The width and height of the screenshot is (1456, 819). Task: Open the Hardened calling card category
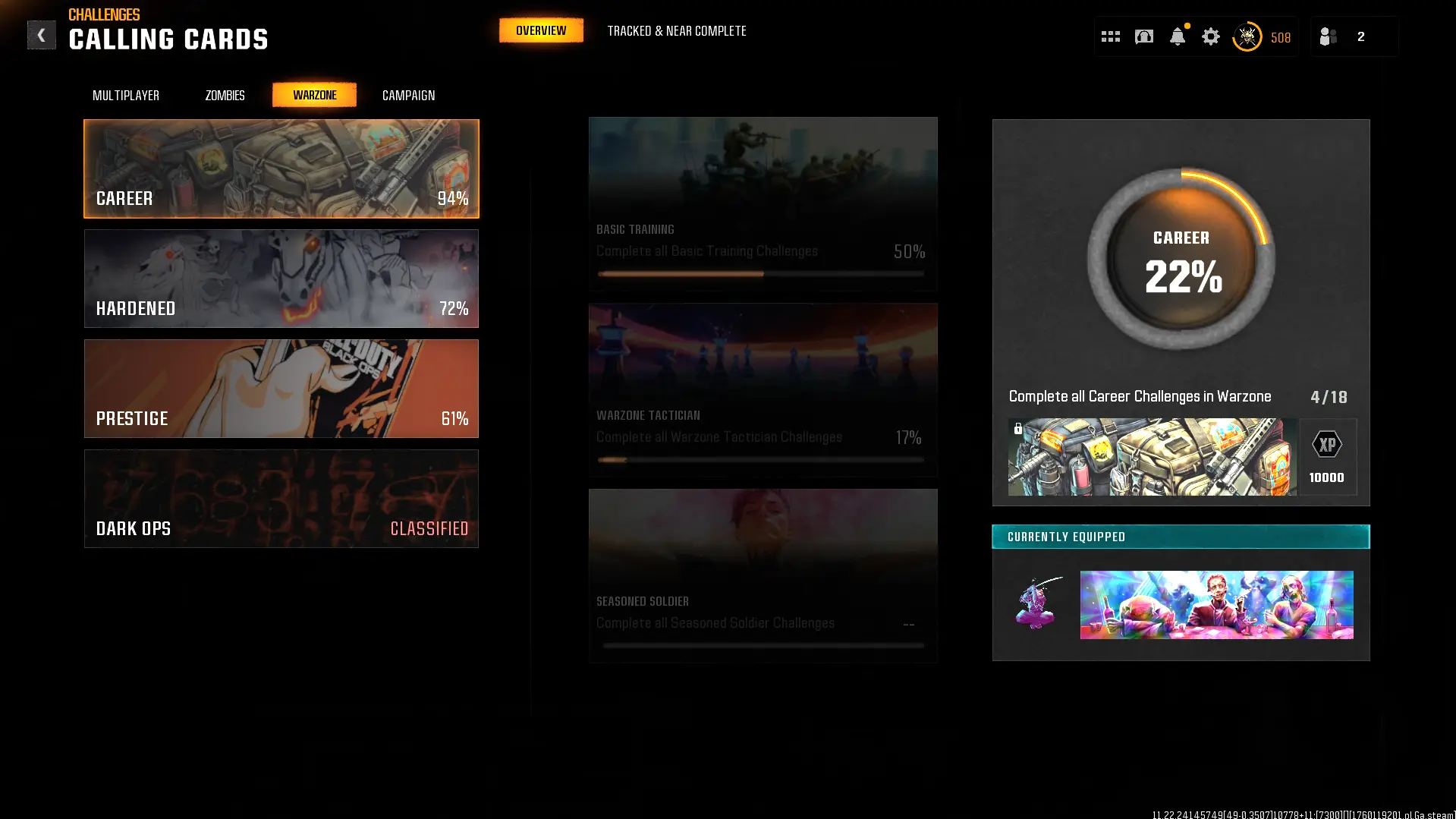[281, 279]
